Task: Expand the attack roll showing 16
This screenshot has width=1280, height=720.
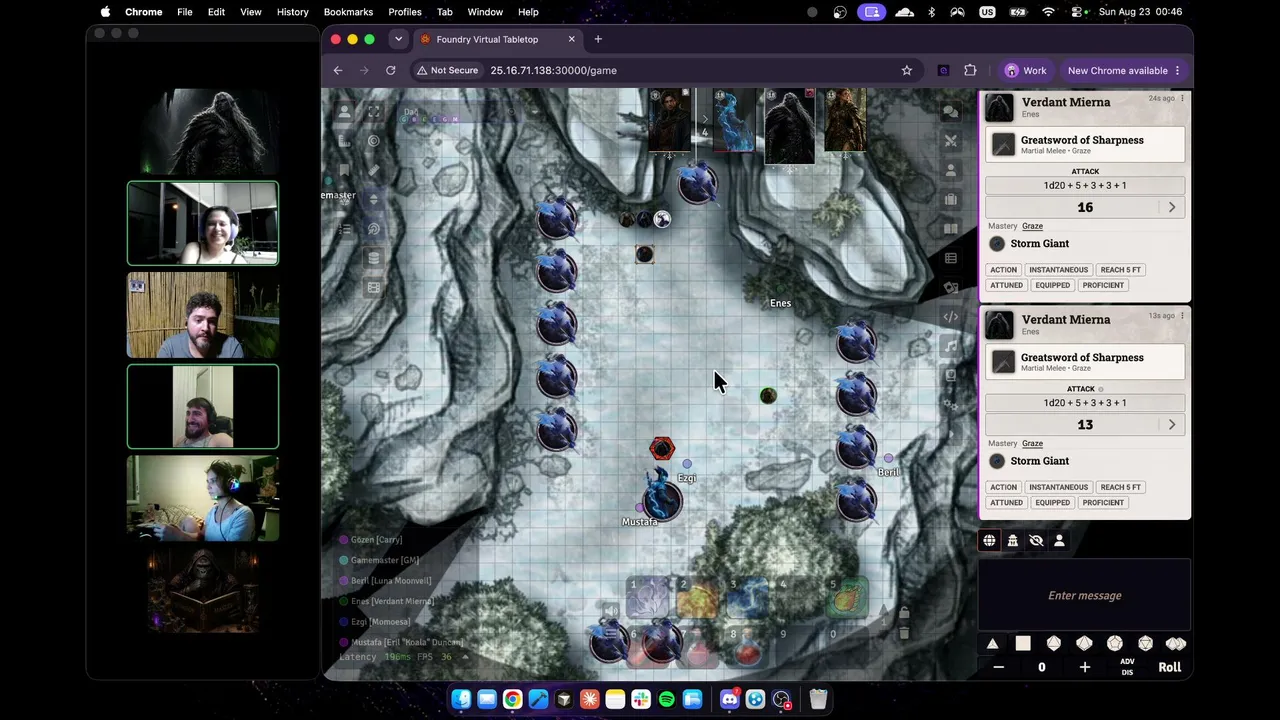Action: coord(1172,207)
